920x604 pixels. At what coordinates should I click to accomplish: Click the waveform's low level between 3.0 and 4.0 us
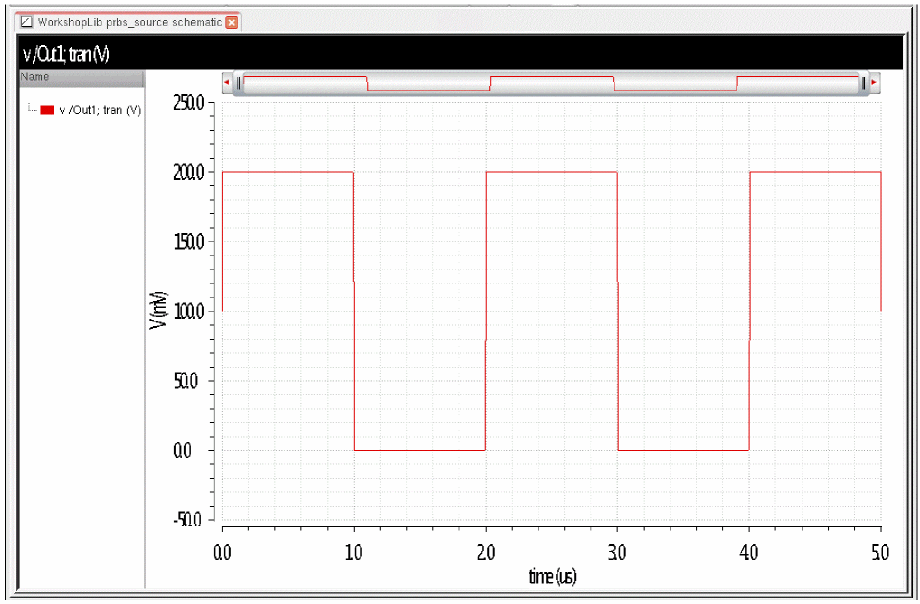pos(684,450)
